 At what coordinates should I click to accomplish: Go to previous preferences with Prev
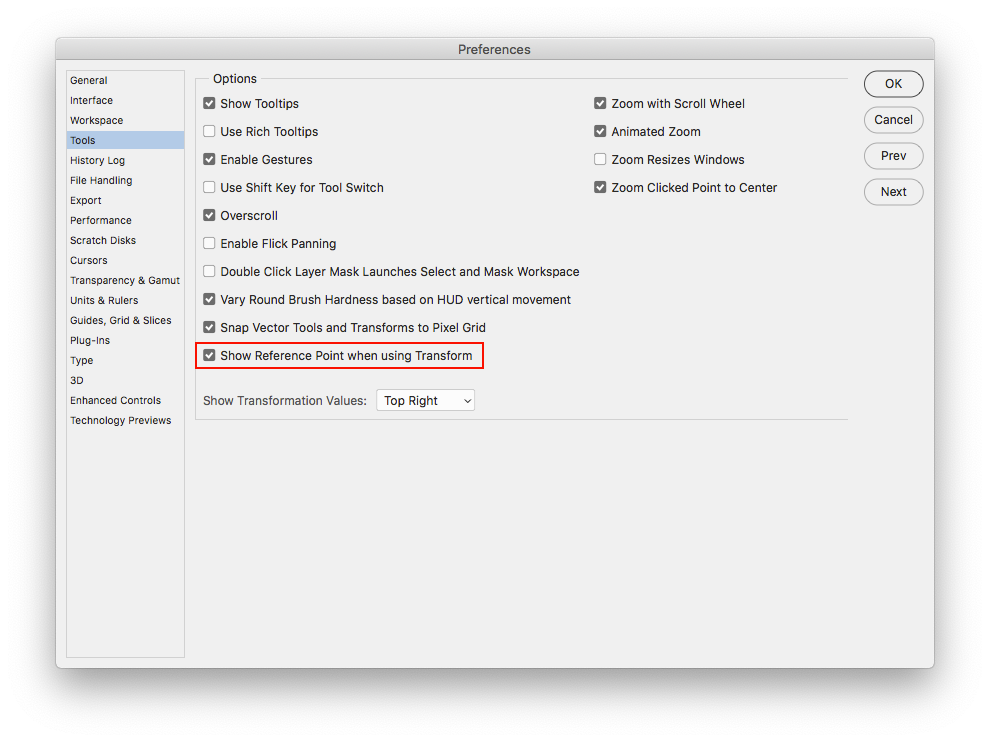[893, 156]
